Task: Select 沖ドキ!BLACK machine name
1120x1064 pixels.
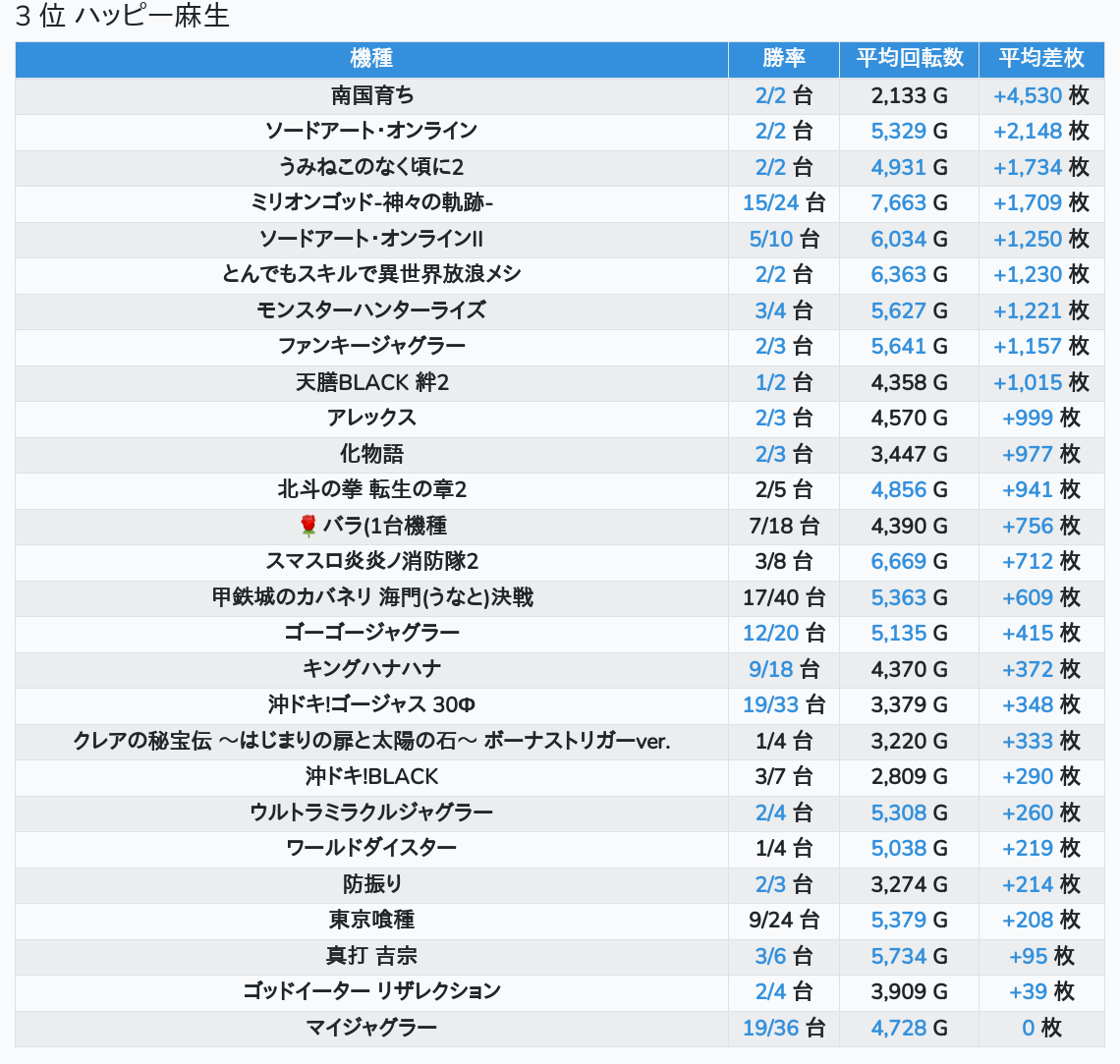Action: pyautogui.click(x=371, y=777)
